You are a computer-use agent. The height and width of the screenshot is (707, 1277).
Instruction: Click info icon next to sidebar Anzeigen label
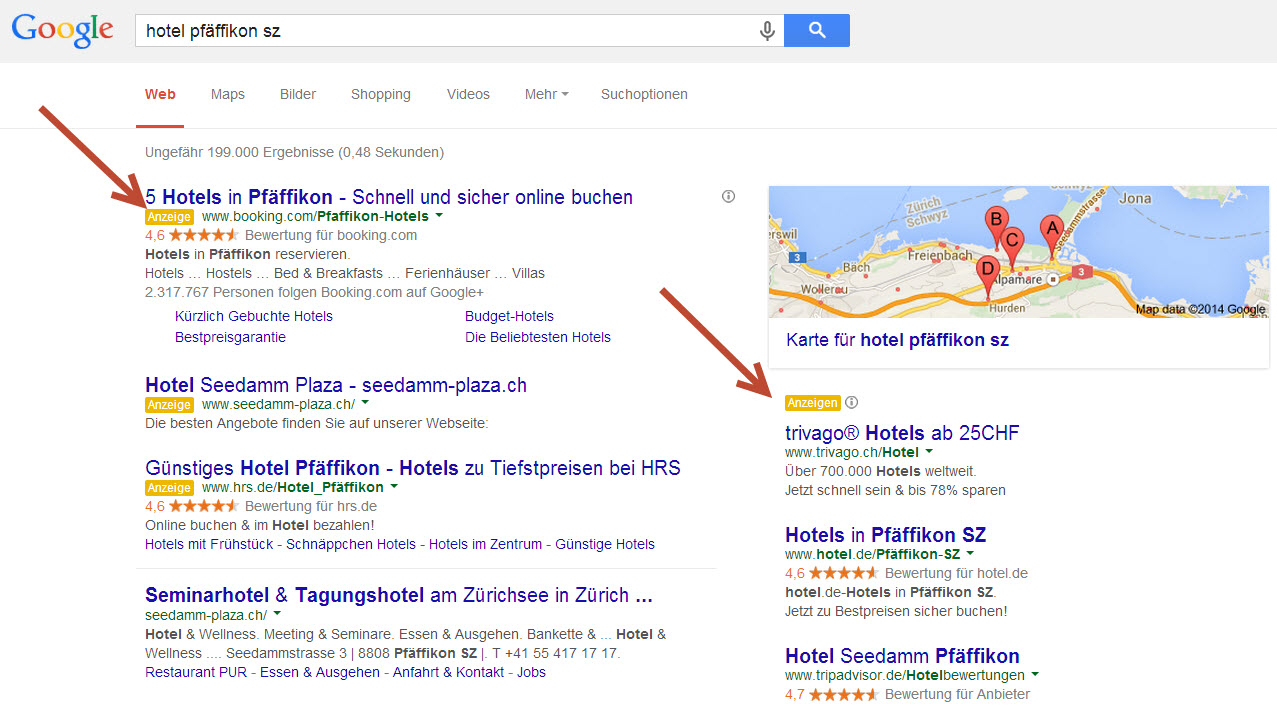[x=852, y=403]
